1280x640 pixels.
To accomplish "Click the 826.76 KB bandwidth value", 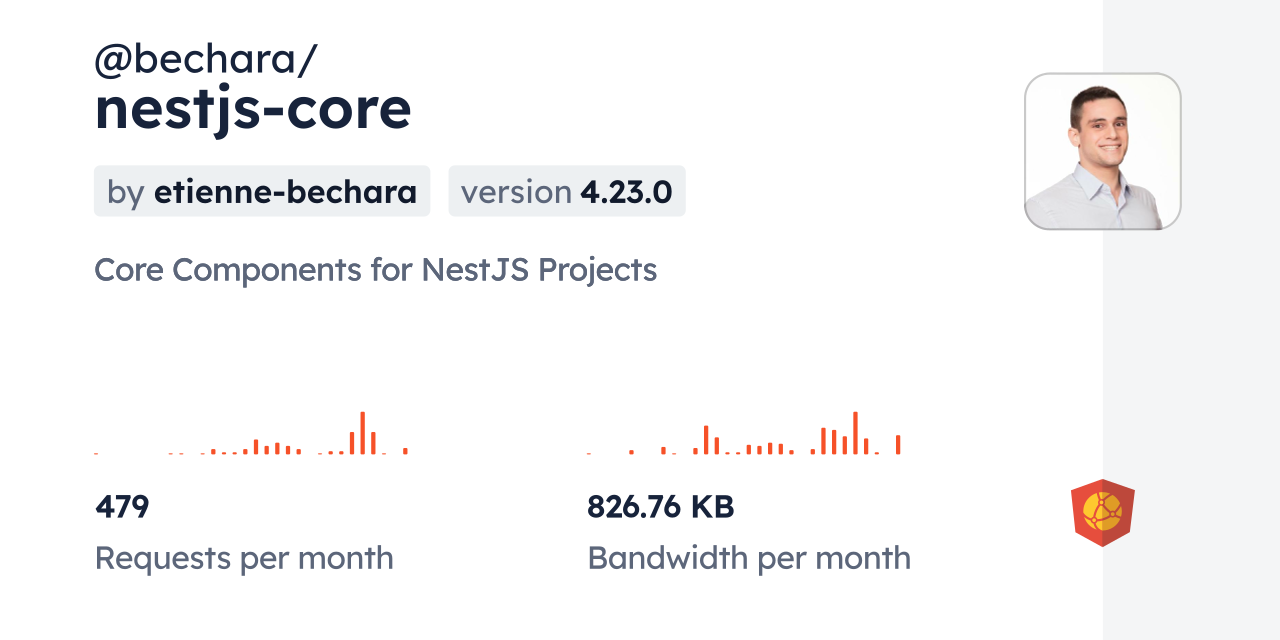I will click(660, 507).
